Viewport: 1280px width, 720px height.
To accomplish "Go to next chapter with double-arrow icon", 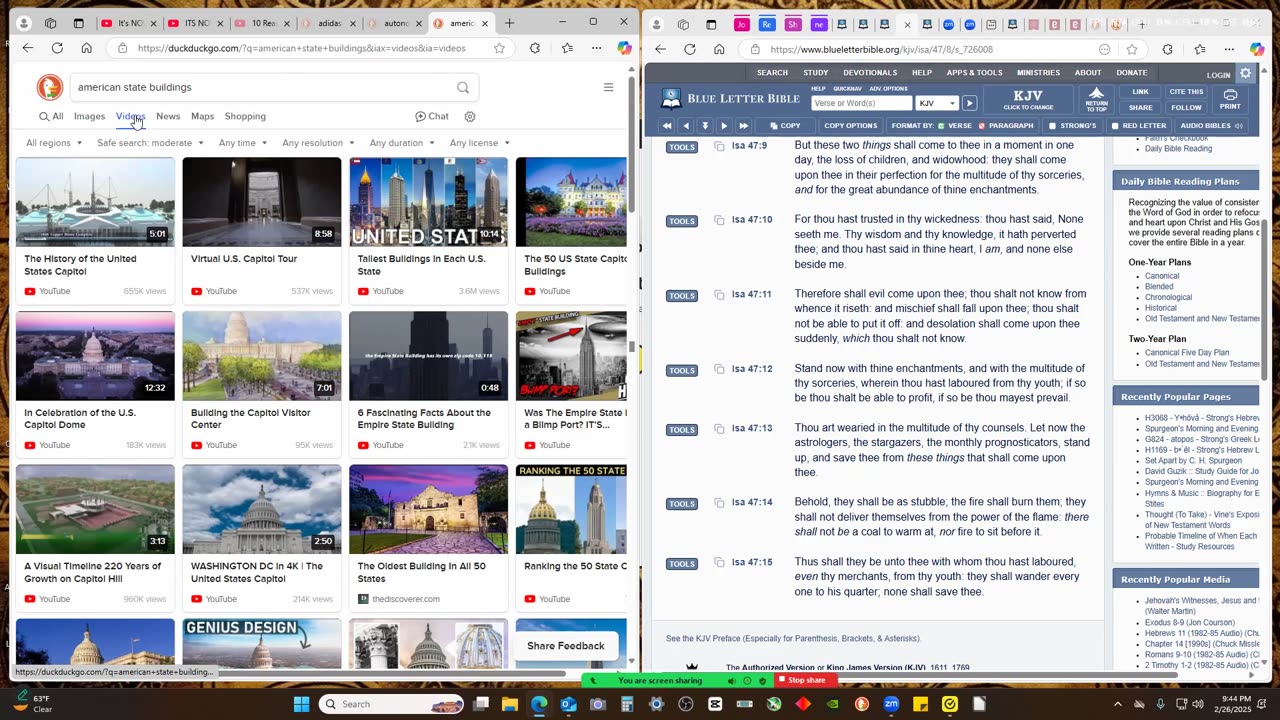I will tap(743, 126).
